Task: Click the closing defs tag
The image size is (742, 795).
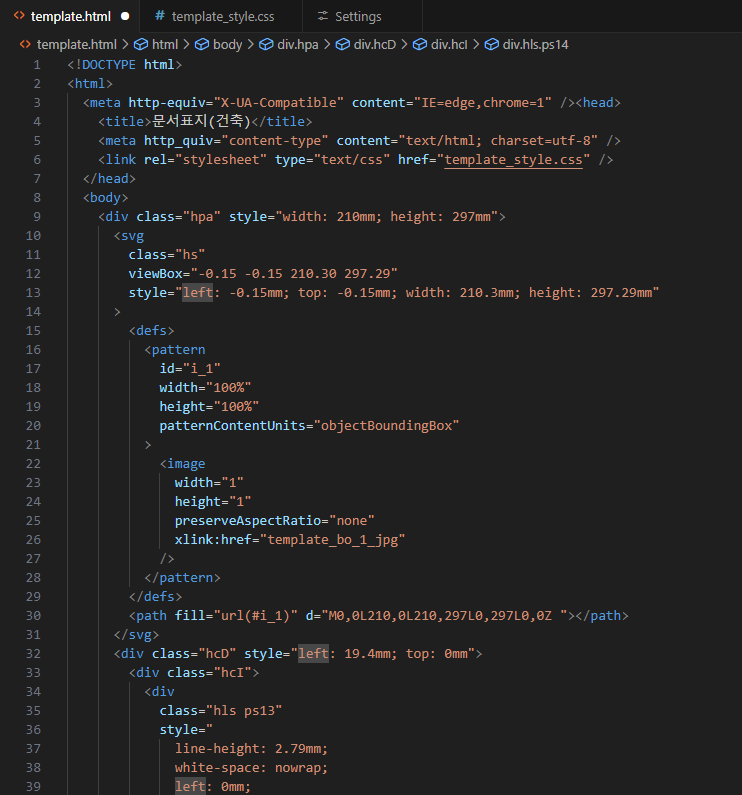Action: [x=155, y=597]
